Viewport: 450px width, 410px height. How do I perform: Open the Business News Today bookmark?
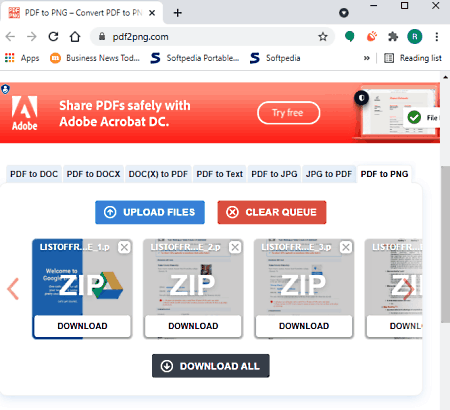click(x=95, y=58)
